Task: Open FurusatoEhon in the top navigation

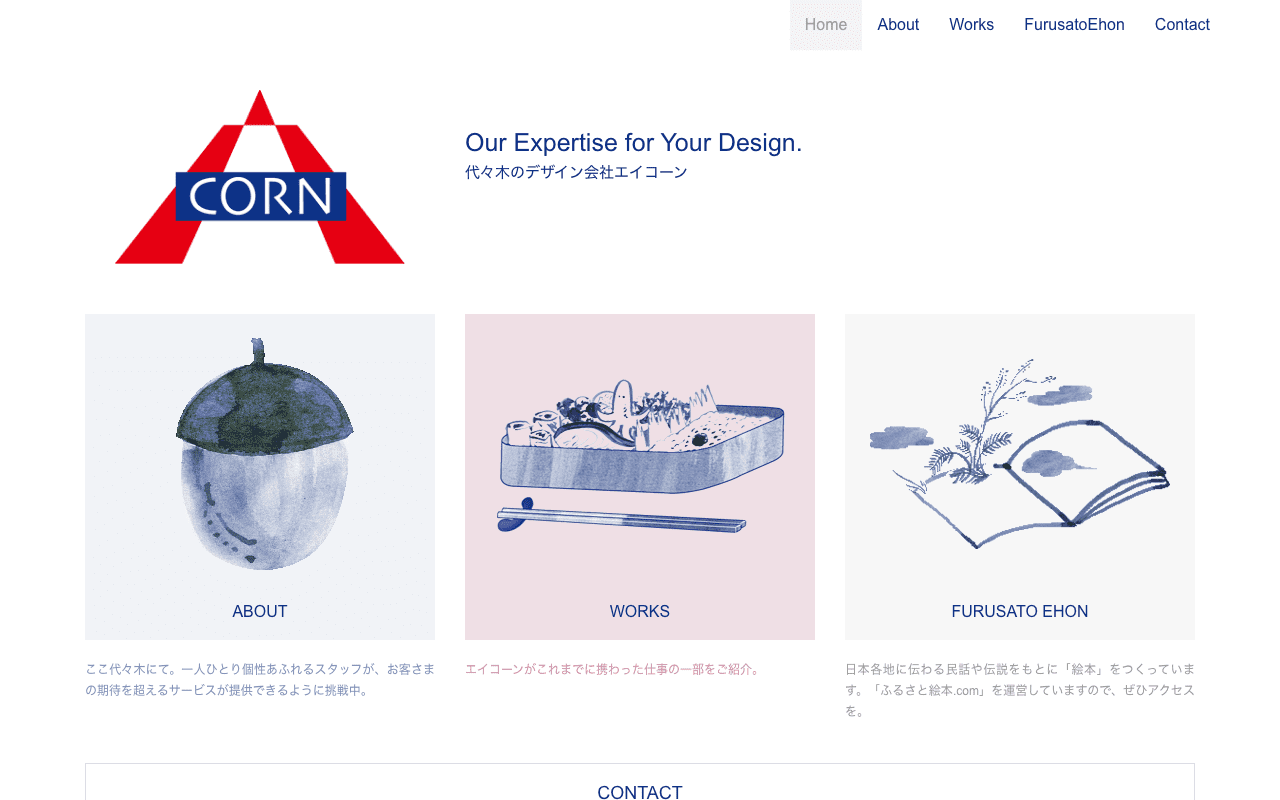Action: 1074,25
